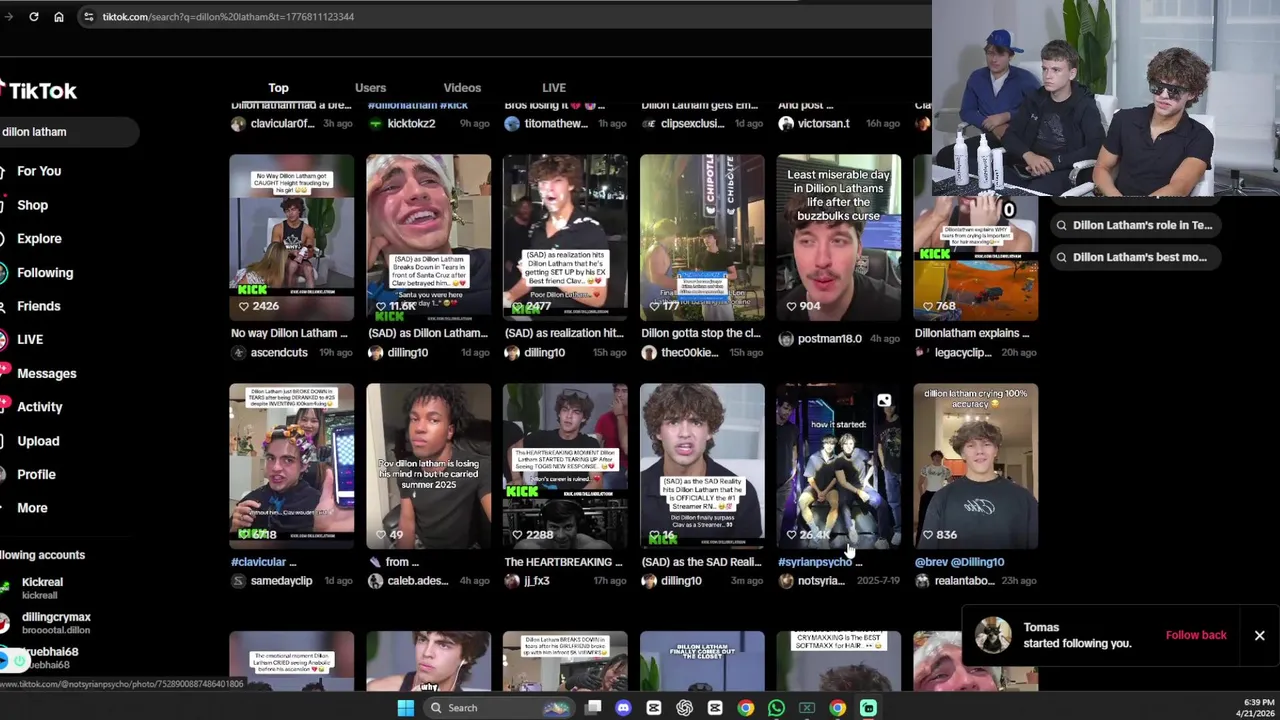This screenshot has width=1280, height=720.
Task: Reload the page with the browser refresh icon
Action: tap(34, 17)
